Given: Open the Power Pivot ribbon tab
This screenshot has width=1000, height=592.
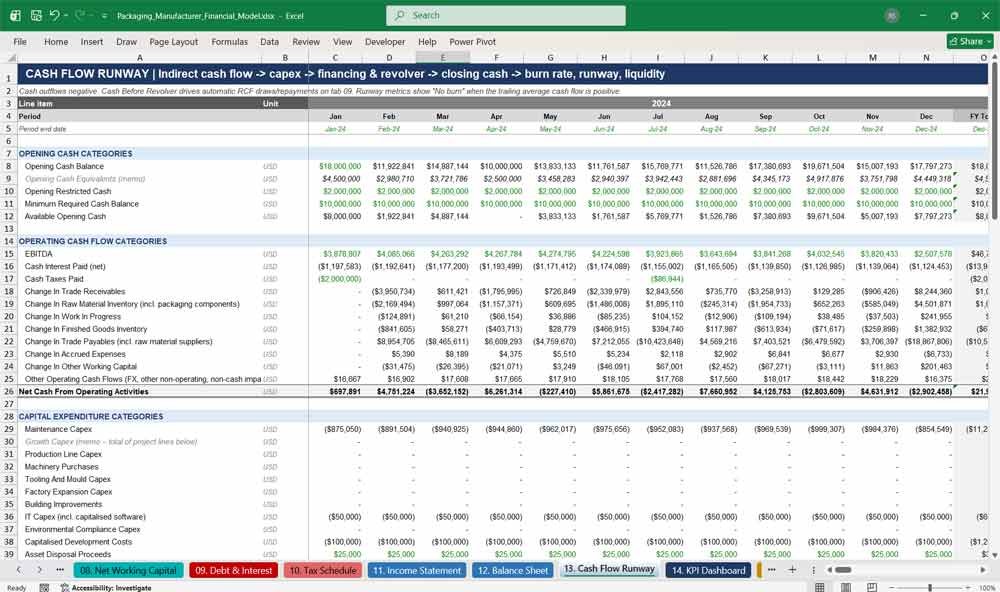Looking at the screenshot, I should (x=473, y=41).
